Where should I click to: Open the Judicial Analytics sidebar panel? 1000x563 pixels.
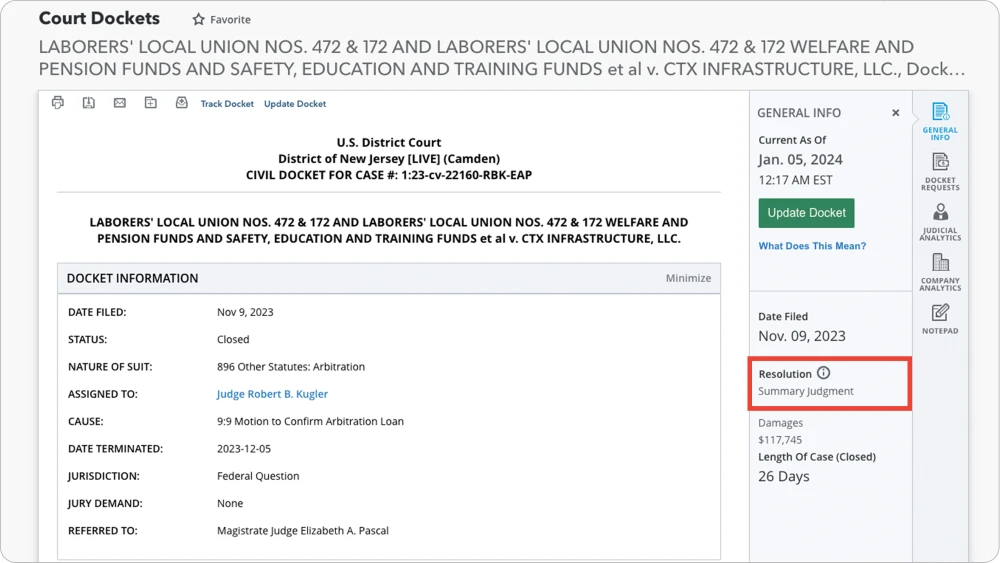coord(940,221)
